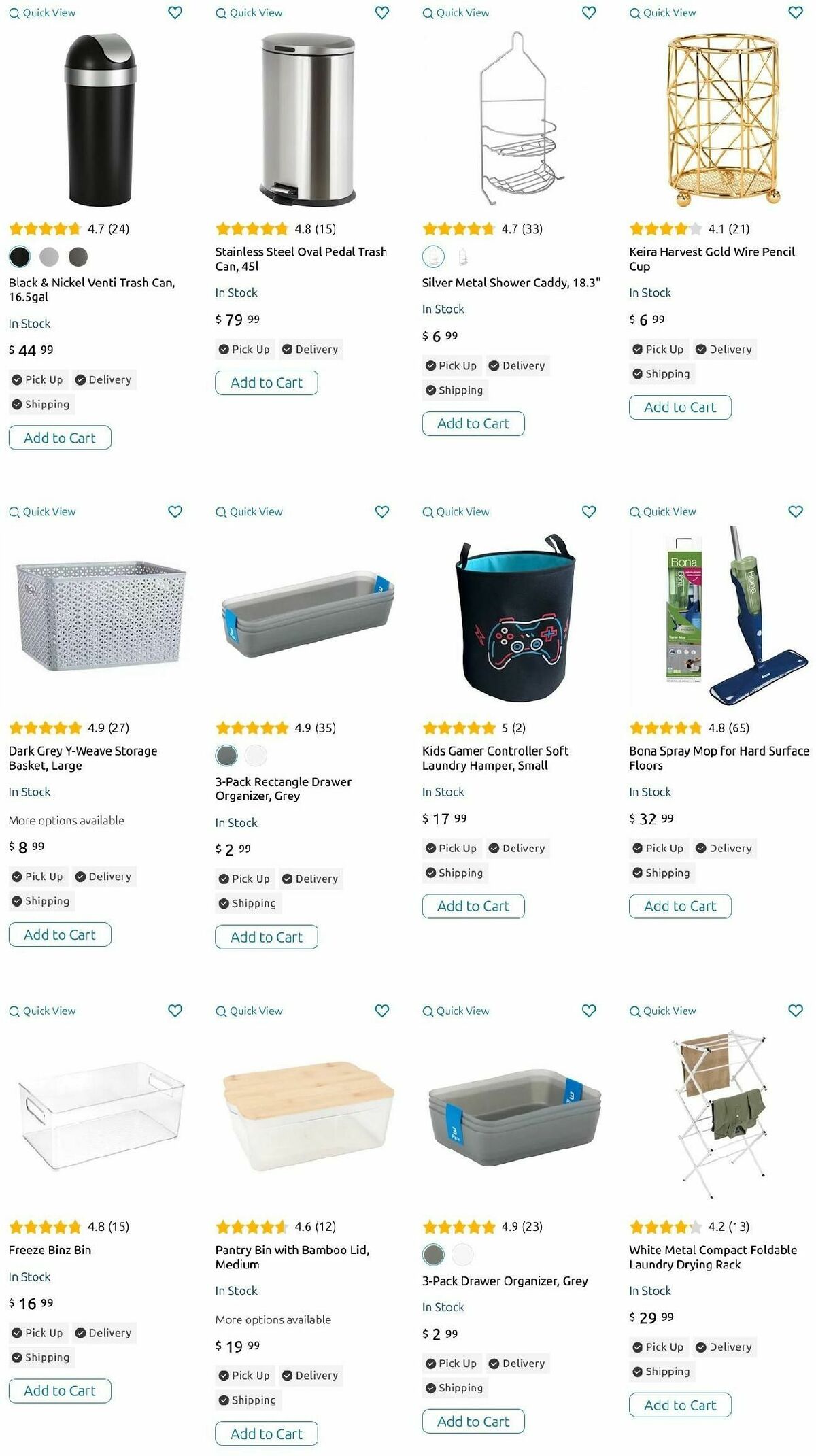Save Keira Gold Wire Pencil Cup with heart

[796, 13]
